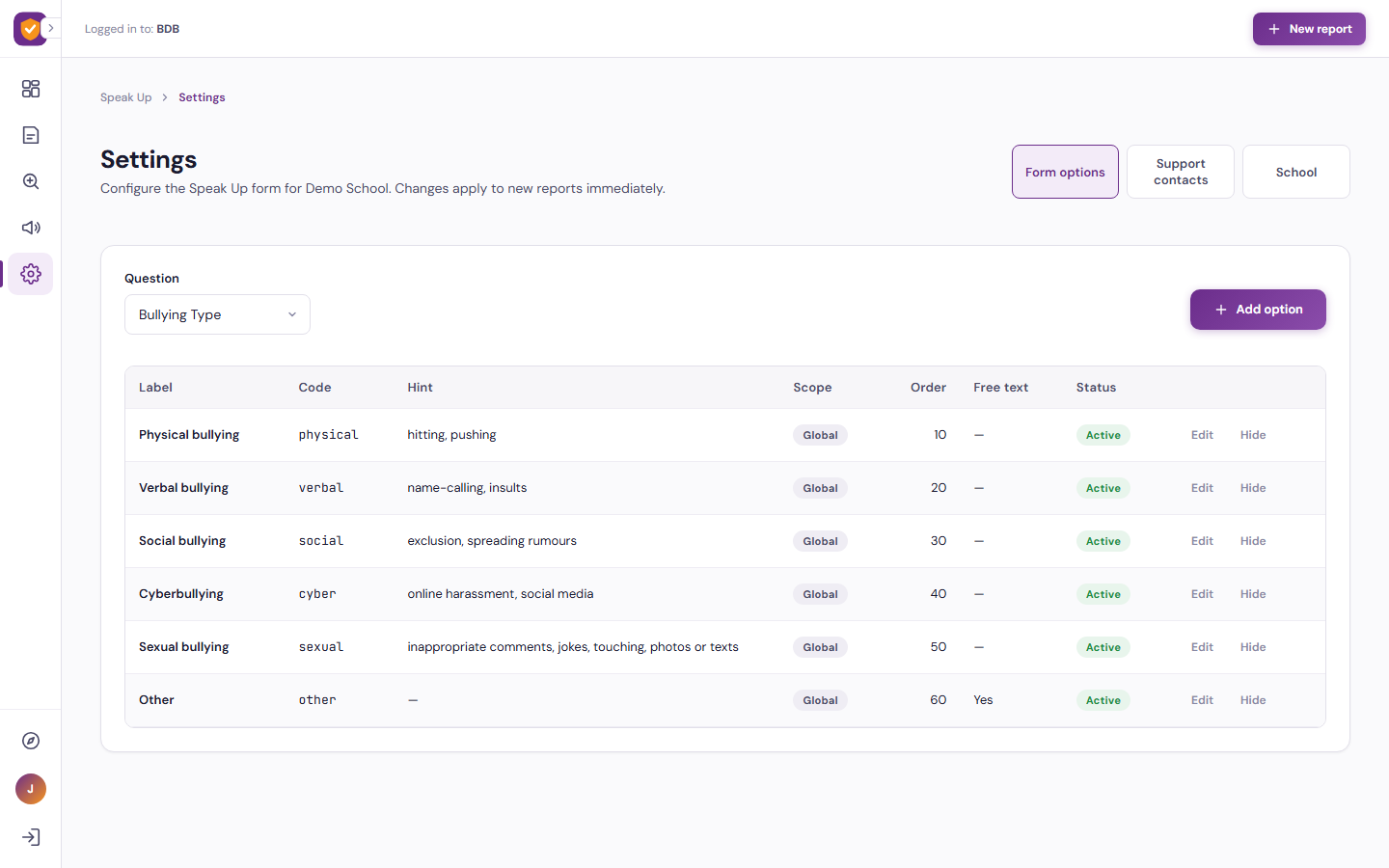Click the Active badge for Other row
Viewport: 1389px width, 868px height.
1103,700
